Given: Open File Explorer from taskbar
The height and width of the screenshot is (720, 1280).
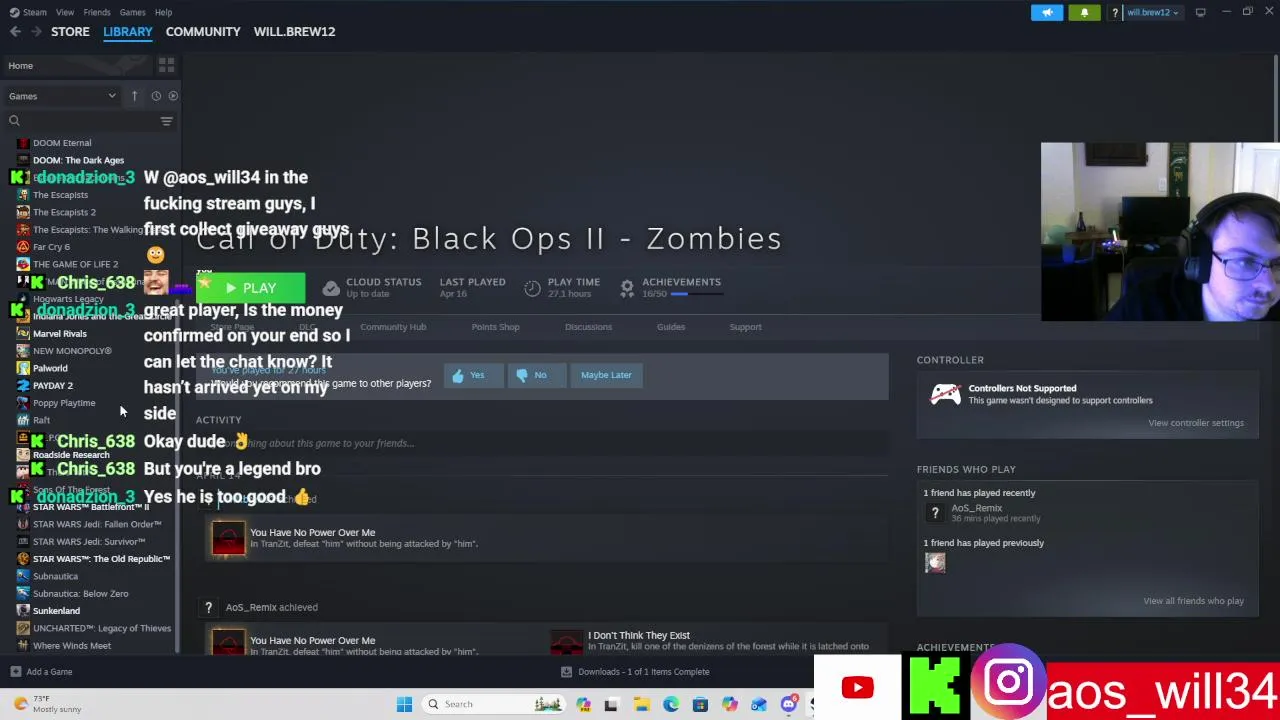Looking at the screenshot, I should [x=642, y=704].
